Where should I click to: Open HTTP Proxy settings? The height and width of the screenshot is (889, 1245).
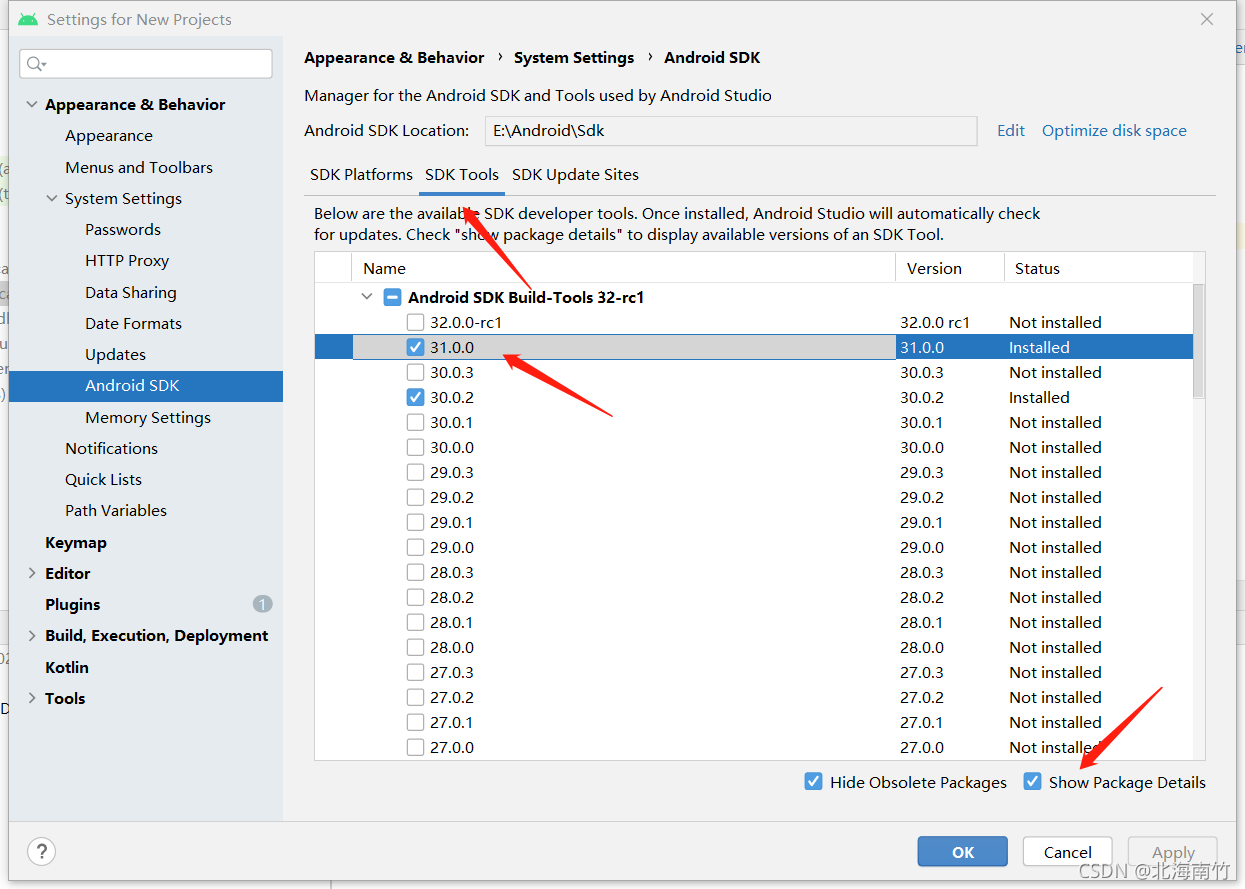[127, 260]
